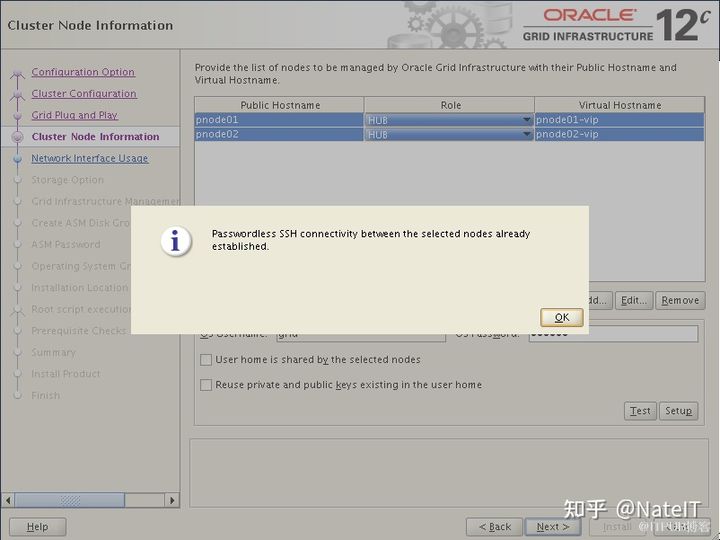Viewport: 720px width, 540px height.
Task: Click the OS Password input field
Action: click(613, 334)
